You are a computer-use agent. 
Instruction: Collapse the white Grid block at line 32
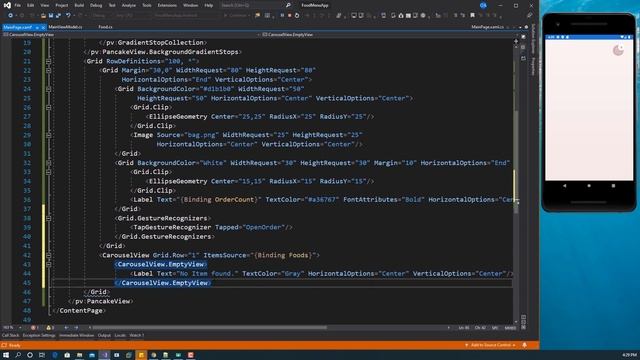[48, 163]
